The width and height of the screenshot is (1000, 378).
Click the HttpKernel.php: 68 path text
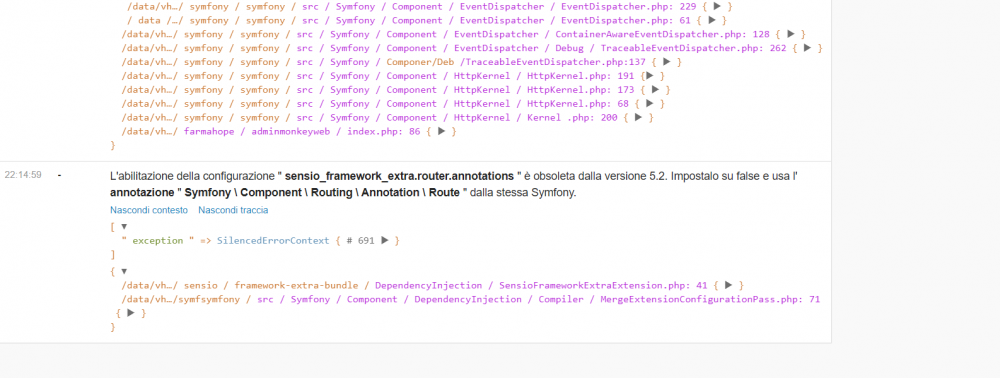pos(578,104)
